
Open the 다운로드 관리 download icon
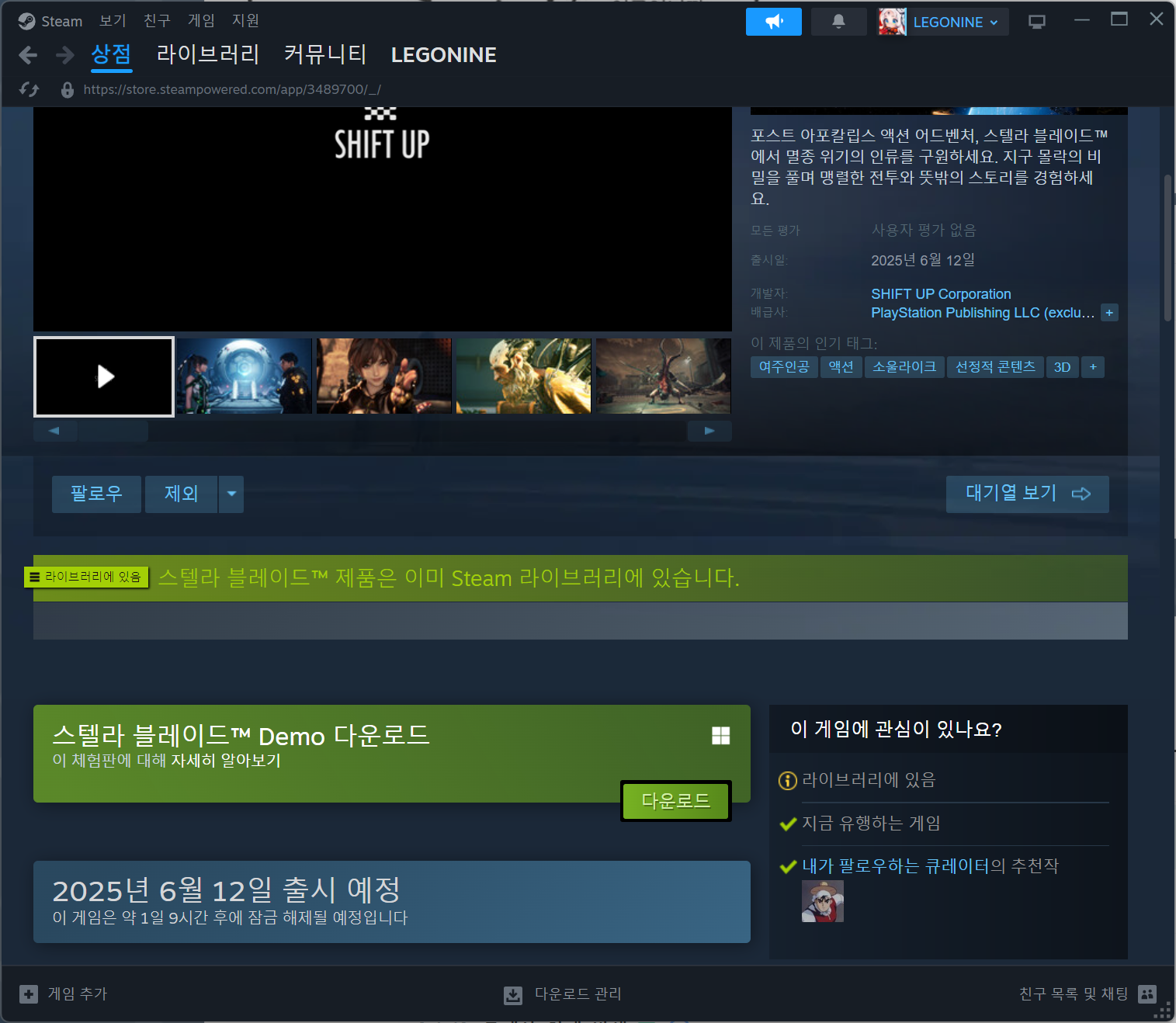513,994
